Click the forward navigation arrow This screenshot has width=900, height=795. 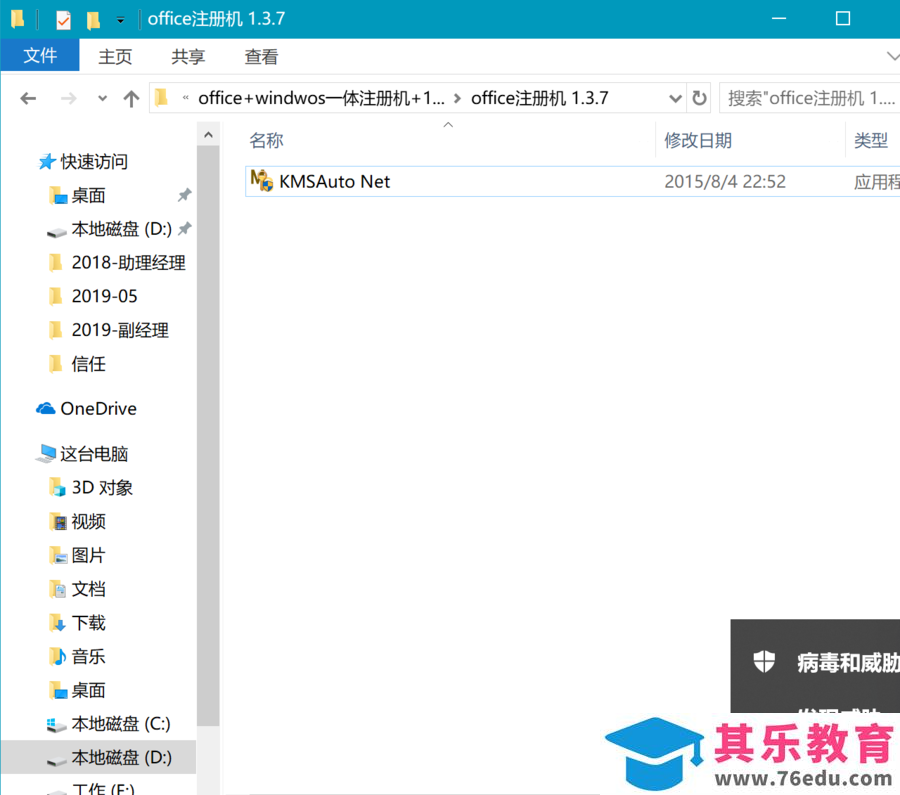pos(68,99)
